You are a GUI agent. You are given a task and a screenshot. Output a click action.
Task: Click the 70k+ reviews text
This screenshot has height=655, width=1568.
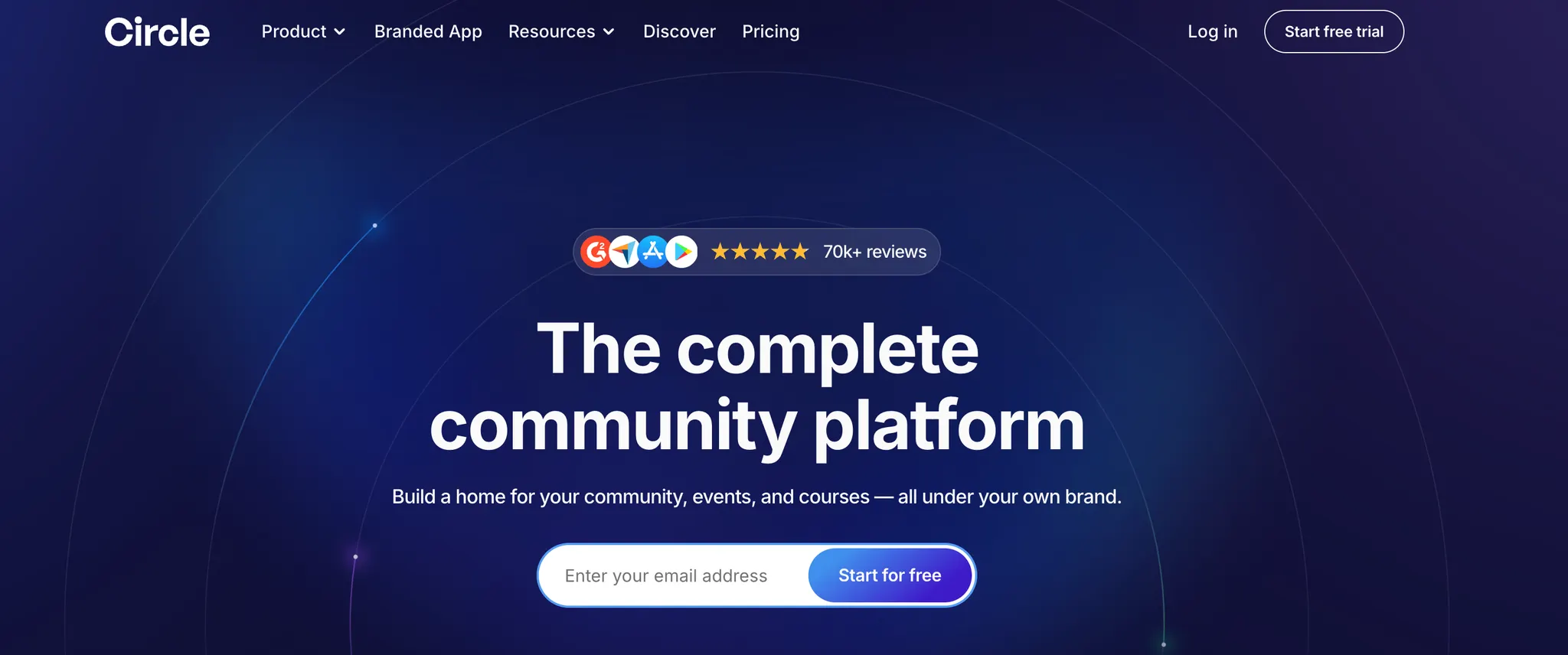[874, 252]
